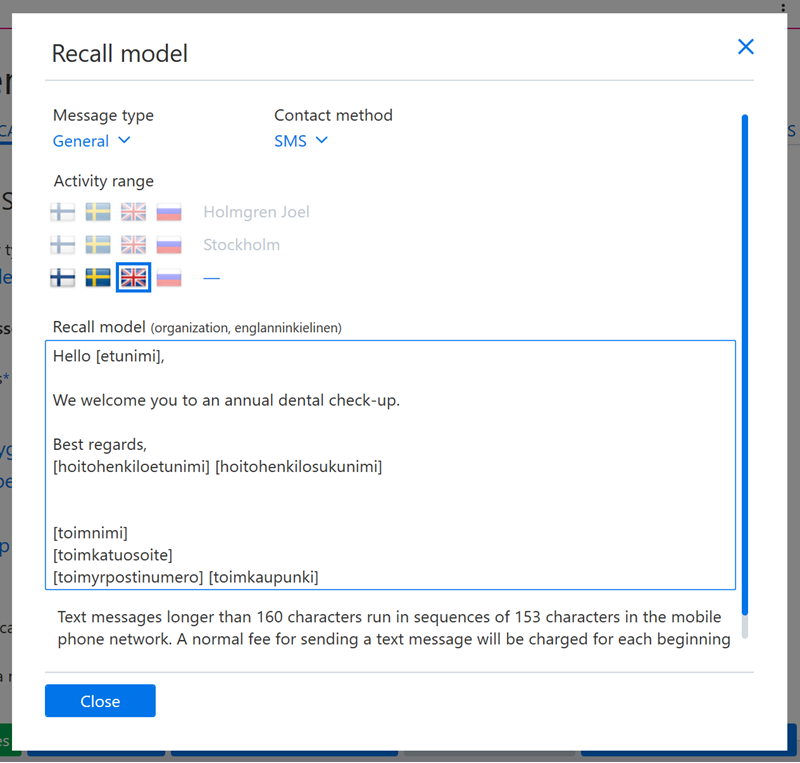Click inside the Recall model text area

tap(390, 465)
